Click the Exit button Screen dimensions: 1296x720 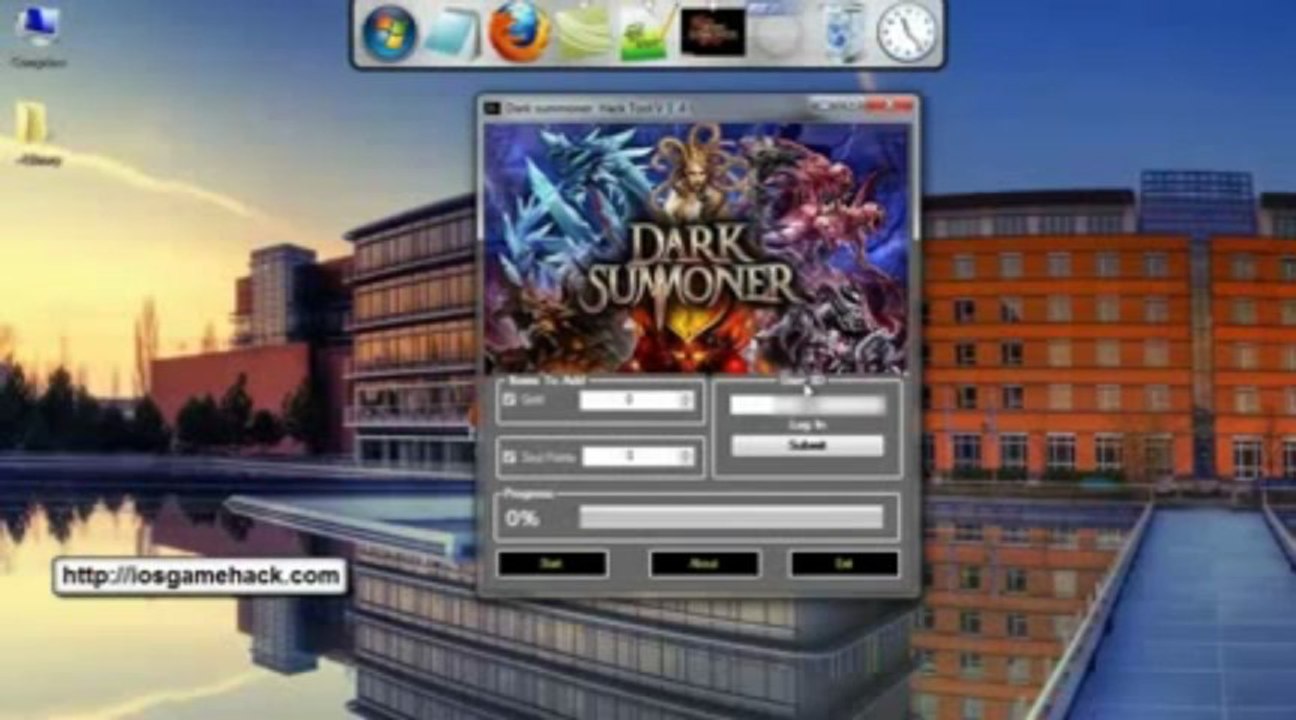click(844, 564)
